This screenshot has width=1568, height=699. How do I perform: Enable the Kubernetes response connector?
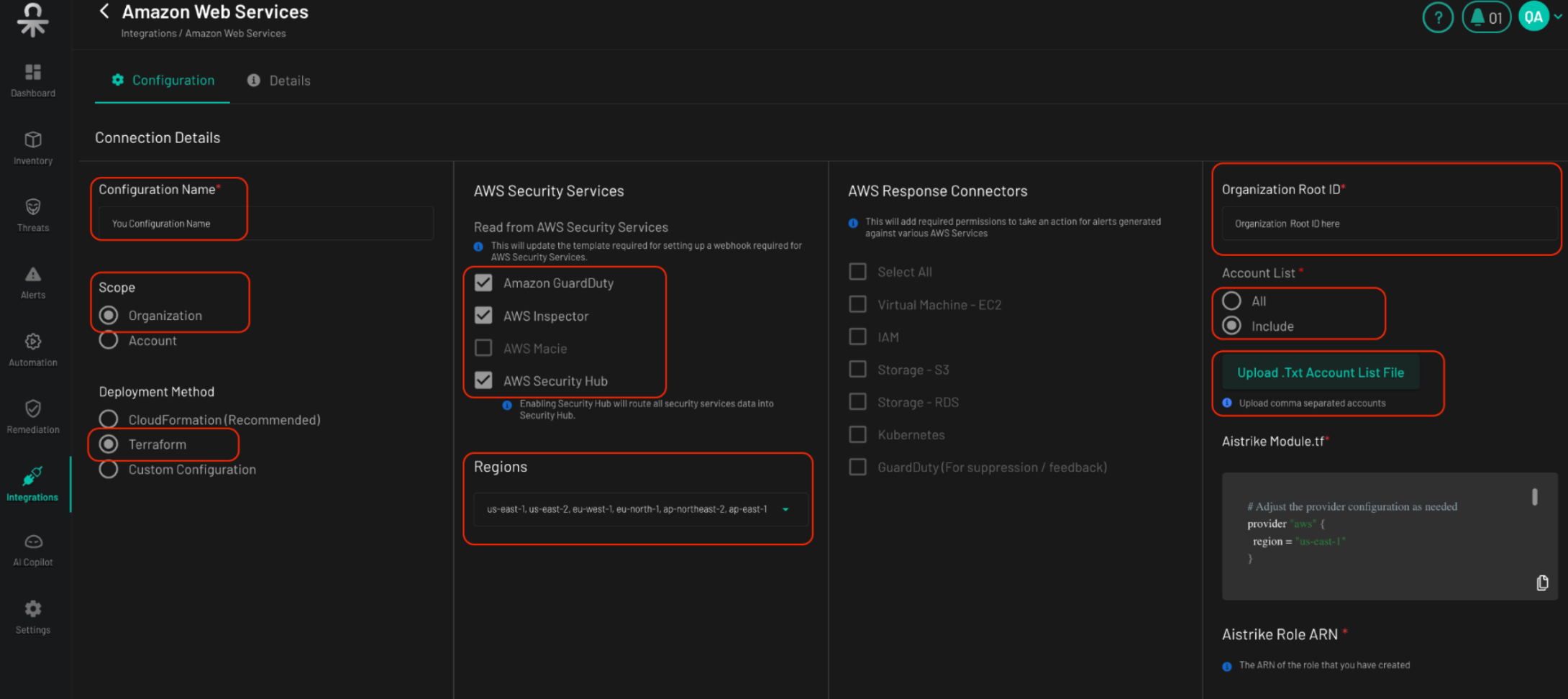(857, 434)
